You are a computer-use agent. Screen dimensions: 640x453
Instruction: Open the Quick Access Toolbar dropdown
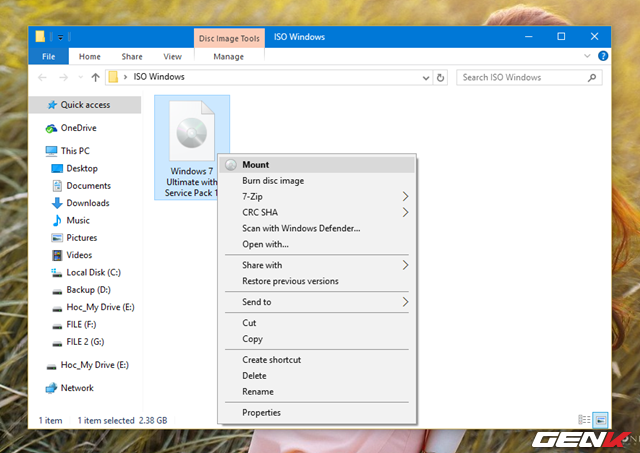pos(60,38)
